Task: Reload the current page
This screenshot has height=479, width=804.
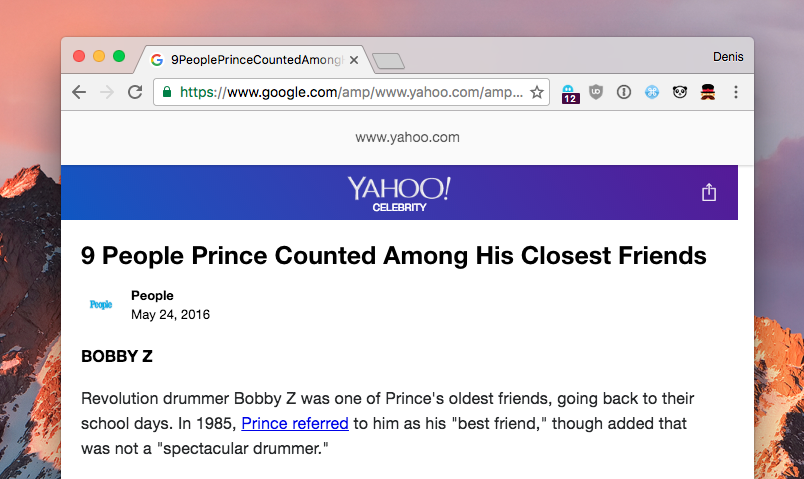Action: pyautogui.click(x=135, y=92)
